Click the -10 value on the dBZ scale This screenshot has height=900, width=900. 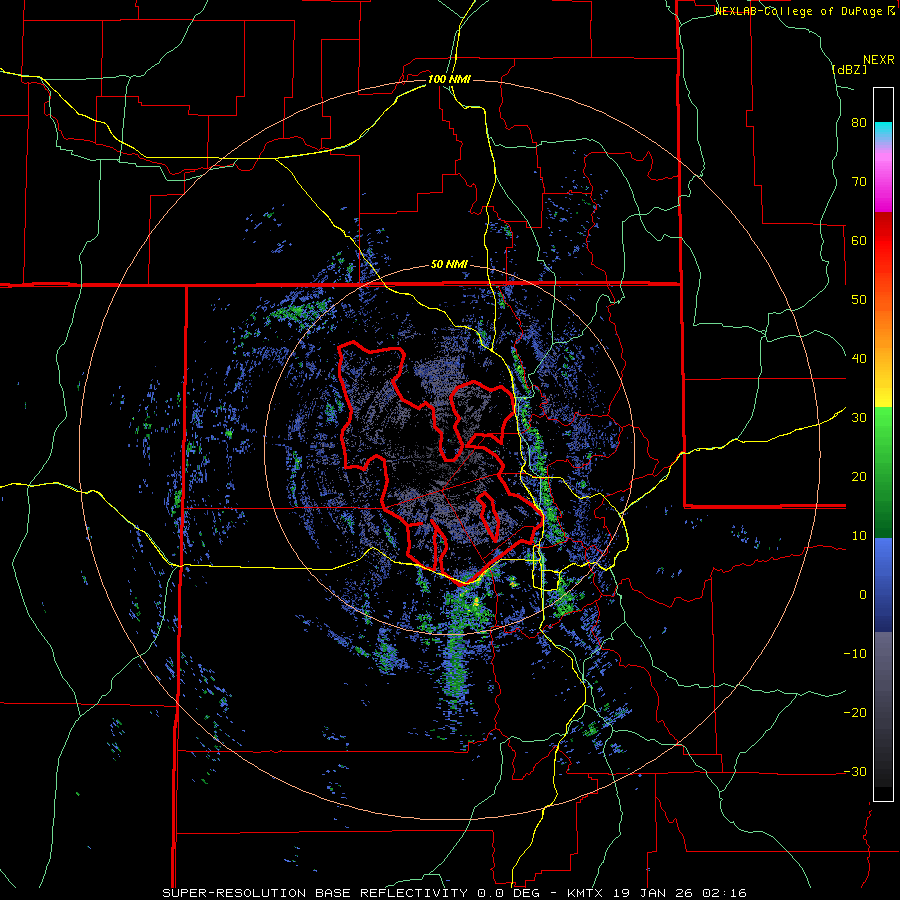coord(855,653)
